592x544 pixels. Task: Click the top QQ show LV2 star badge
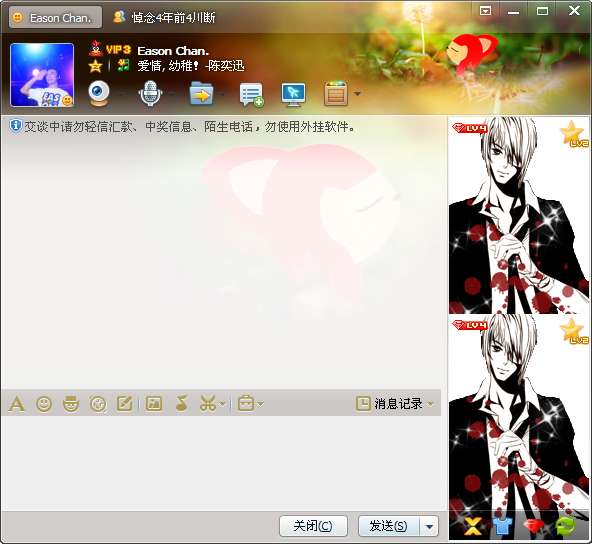point(573,134)
